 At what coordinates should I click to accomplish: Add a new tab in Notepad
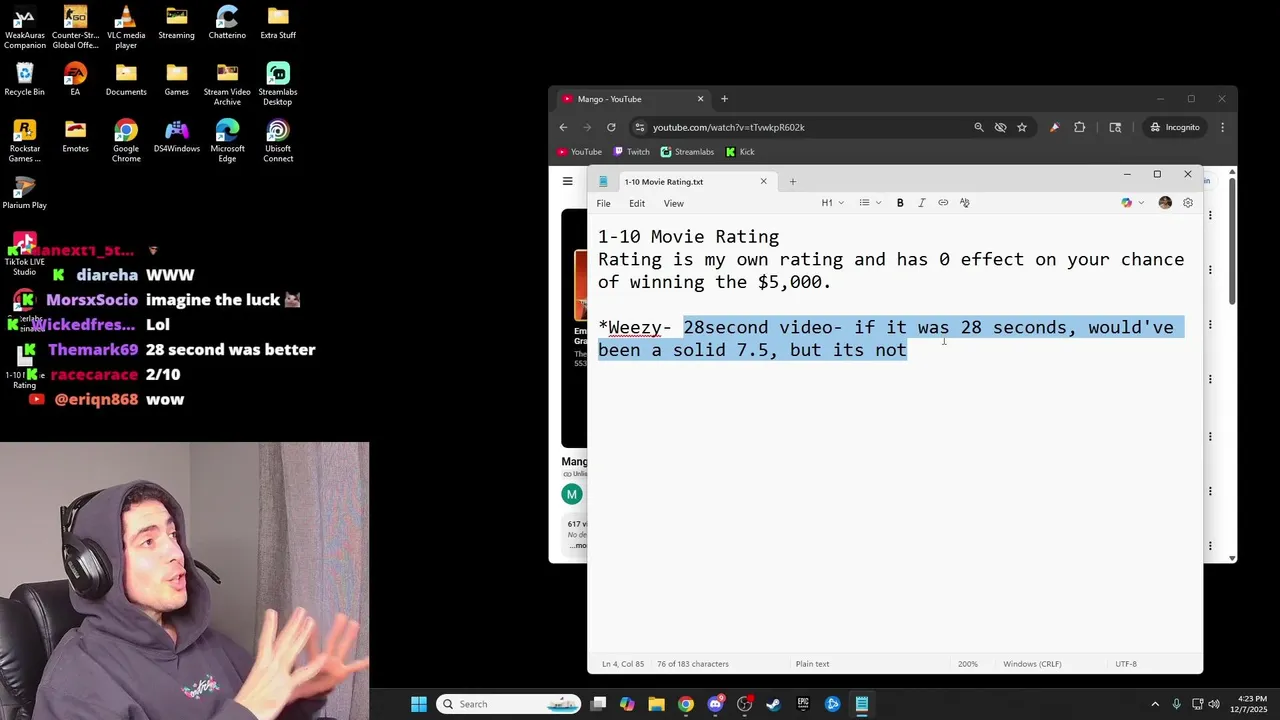792,182
